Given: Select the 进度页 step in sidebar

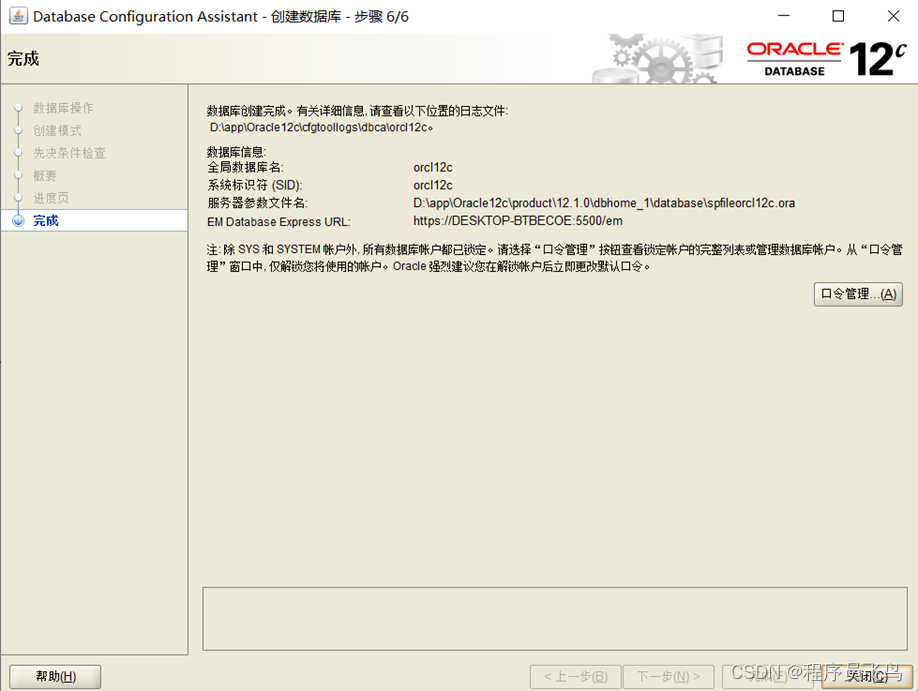Looking at the screenshot, I should click(x=51, y=198).
